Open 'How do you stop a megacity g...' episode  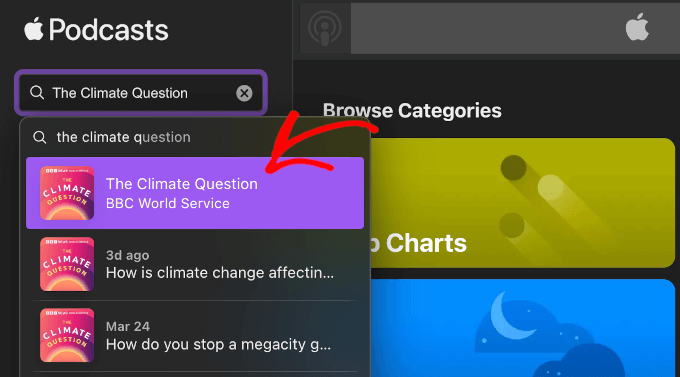195,335
